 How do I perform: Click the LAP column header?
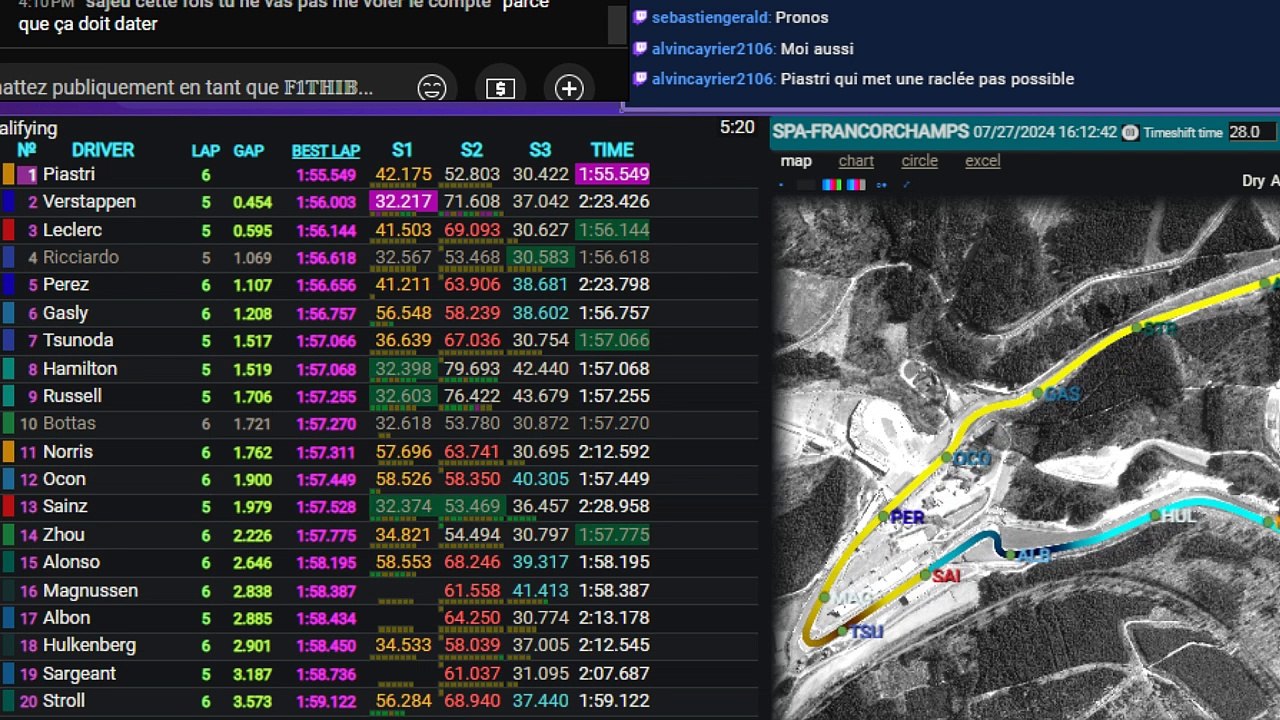(x=206, y=151)
